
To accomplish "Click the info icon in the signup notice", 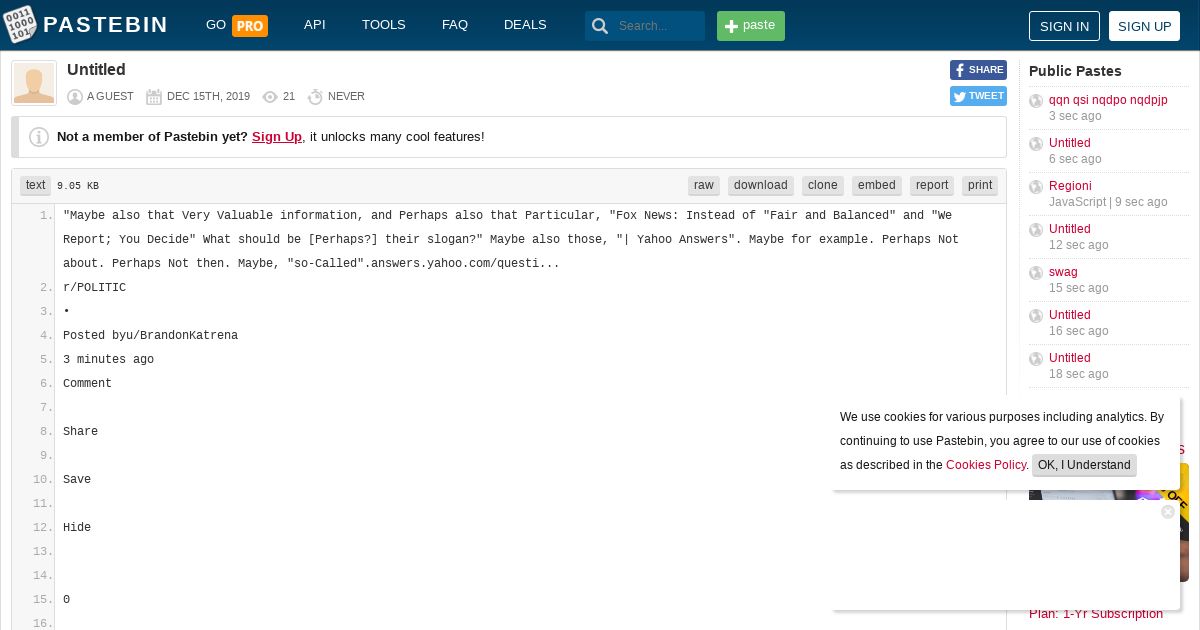I will coord(39,137).
